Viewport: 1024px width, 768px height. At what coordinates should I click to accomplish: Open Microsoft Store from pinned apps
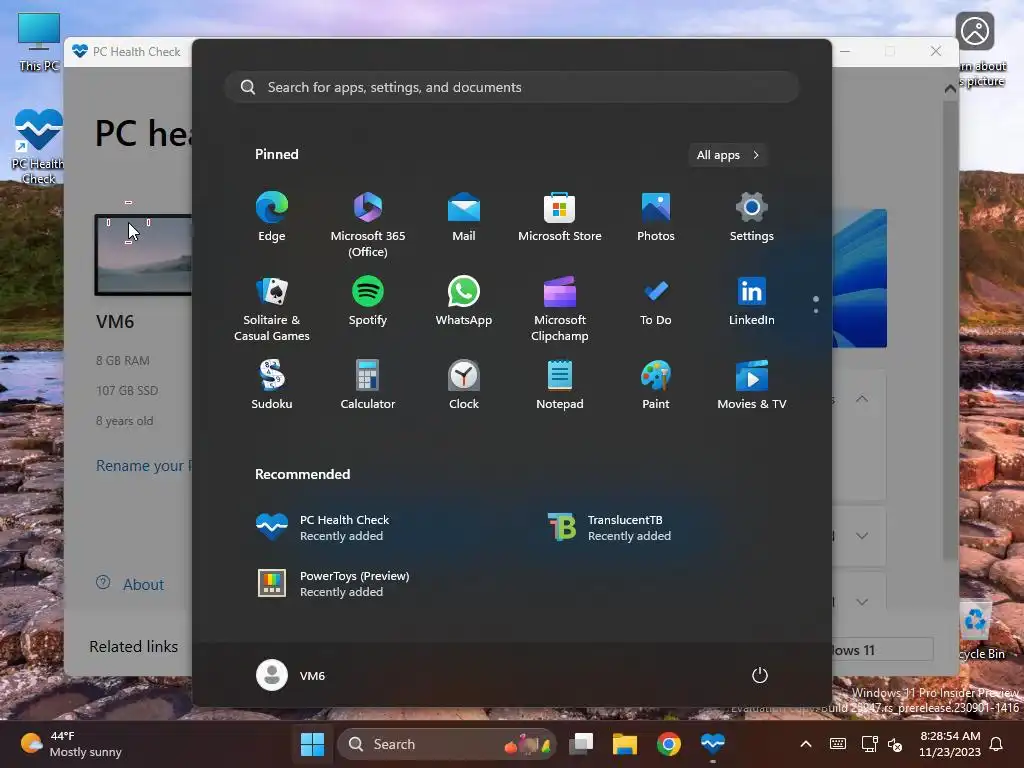[560, 217]
